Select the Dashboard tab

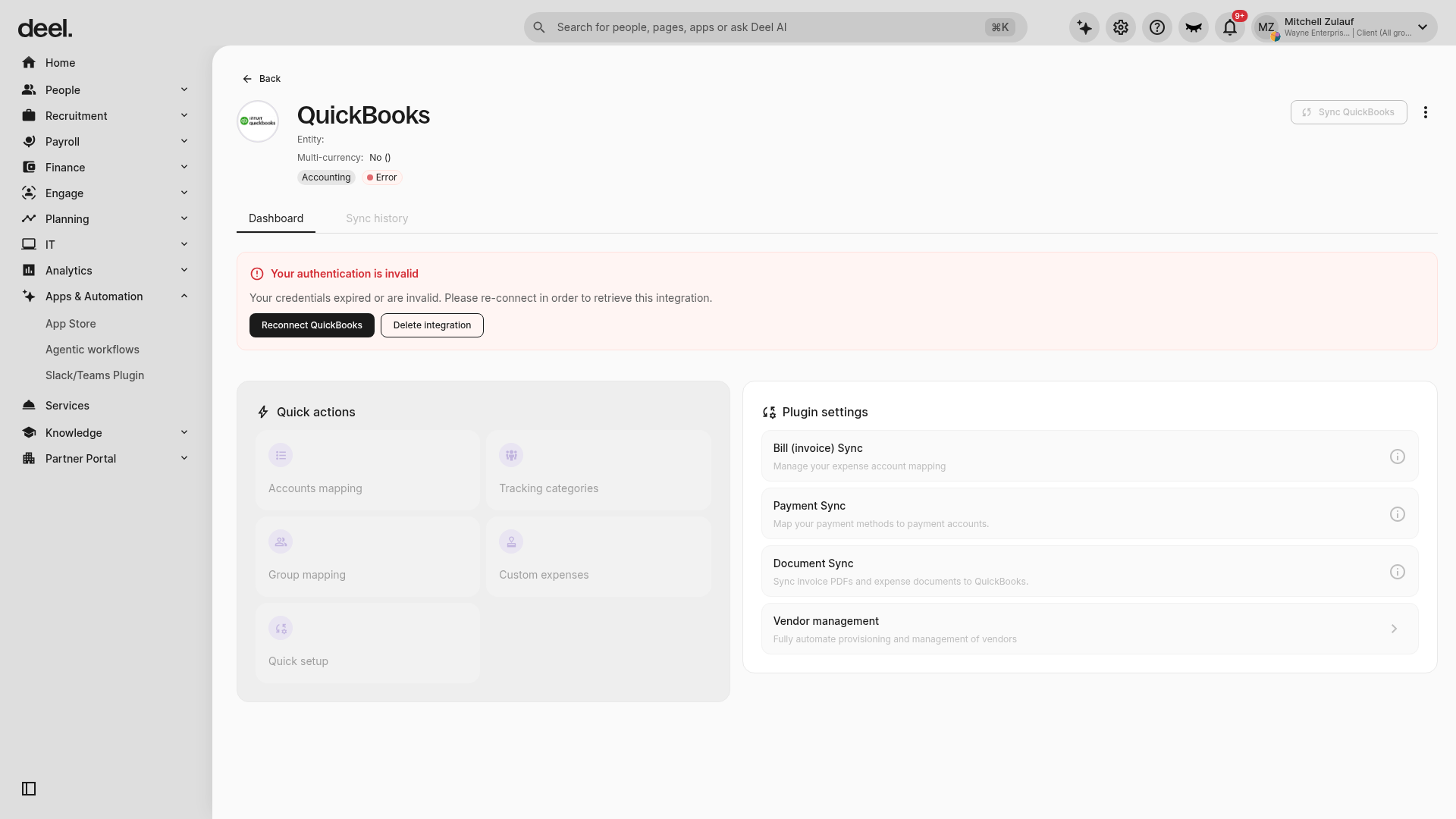[x=276, y=218]
